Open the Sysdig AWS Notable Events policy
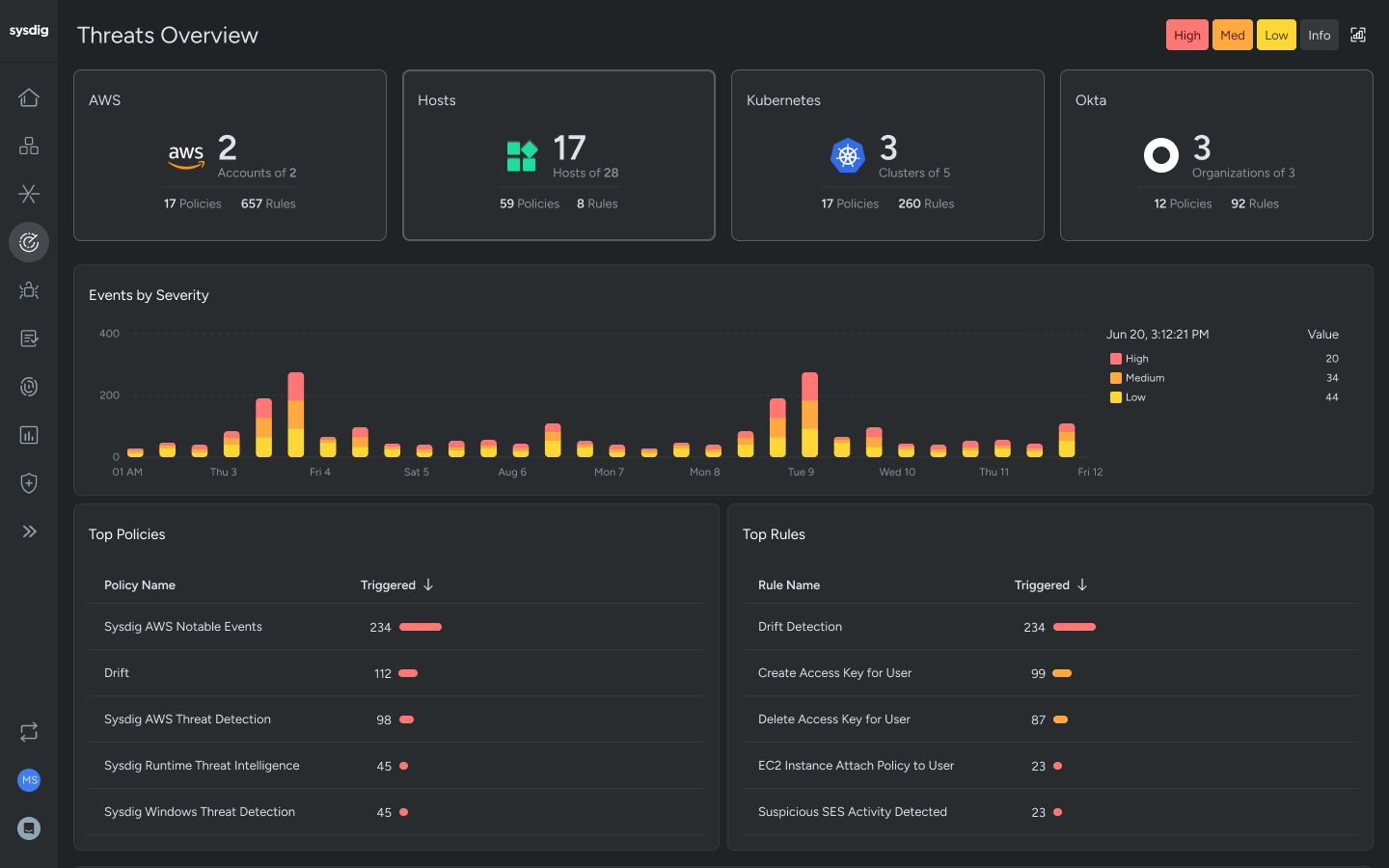 (182, 626)
